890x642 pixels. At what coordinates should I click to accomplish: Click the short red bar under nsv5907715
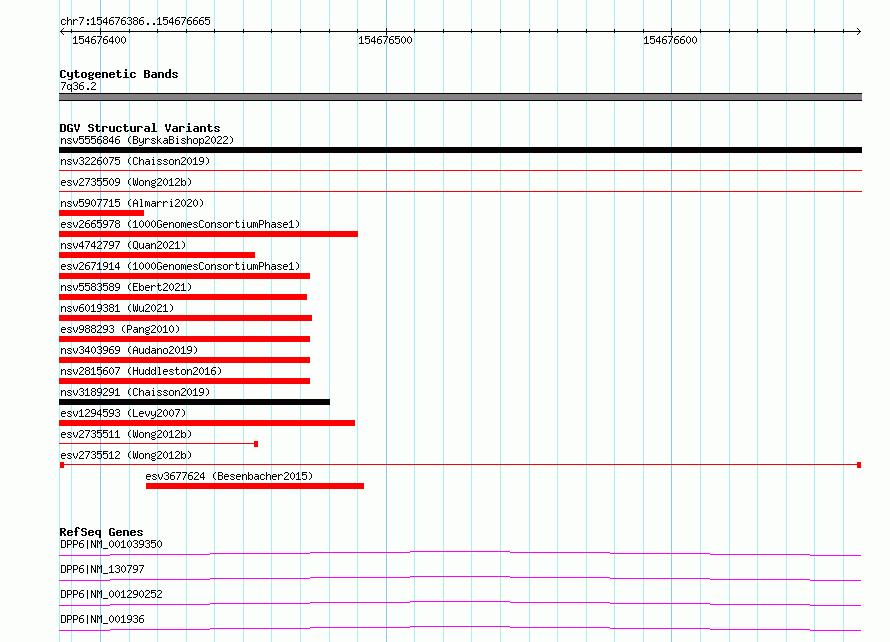[x=102, y=213]
